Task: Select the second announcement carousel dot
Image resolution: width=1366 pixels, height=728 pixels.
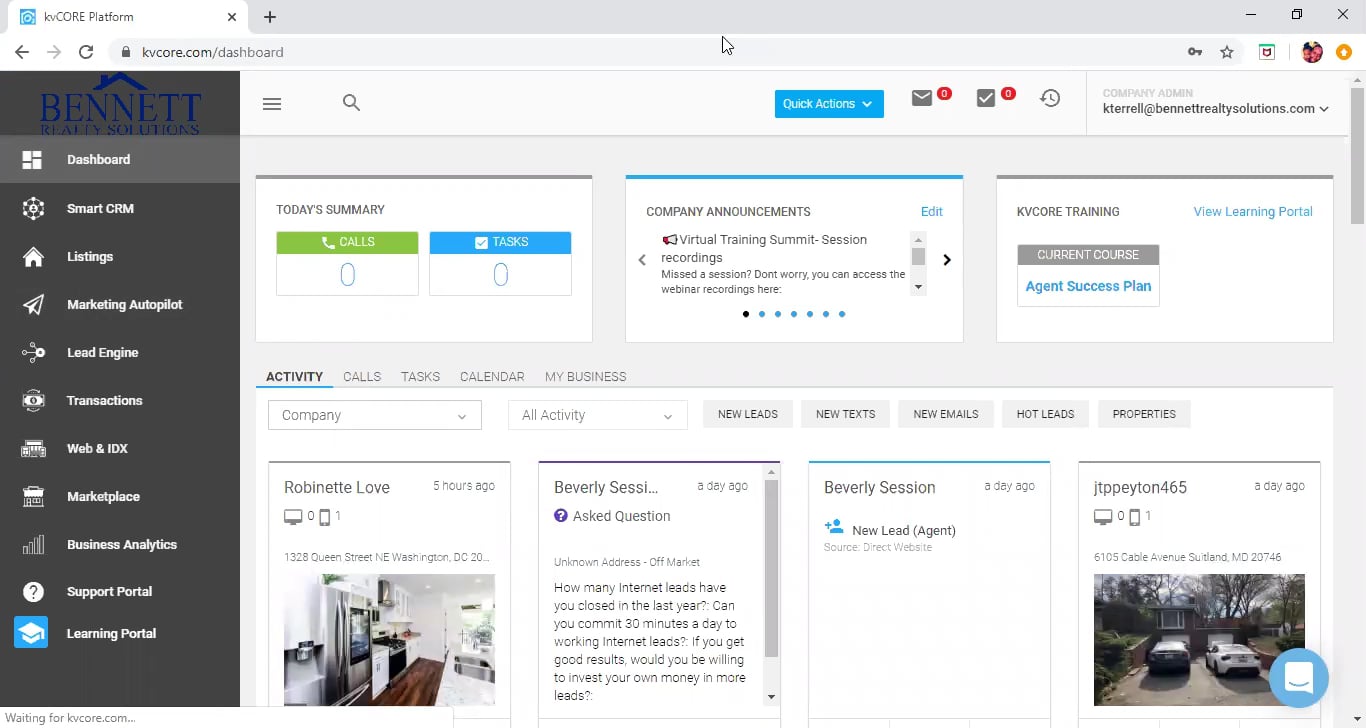Action: tap(762, 314)
